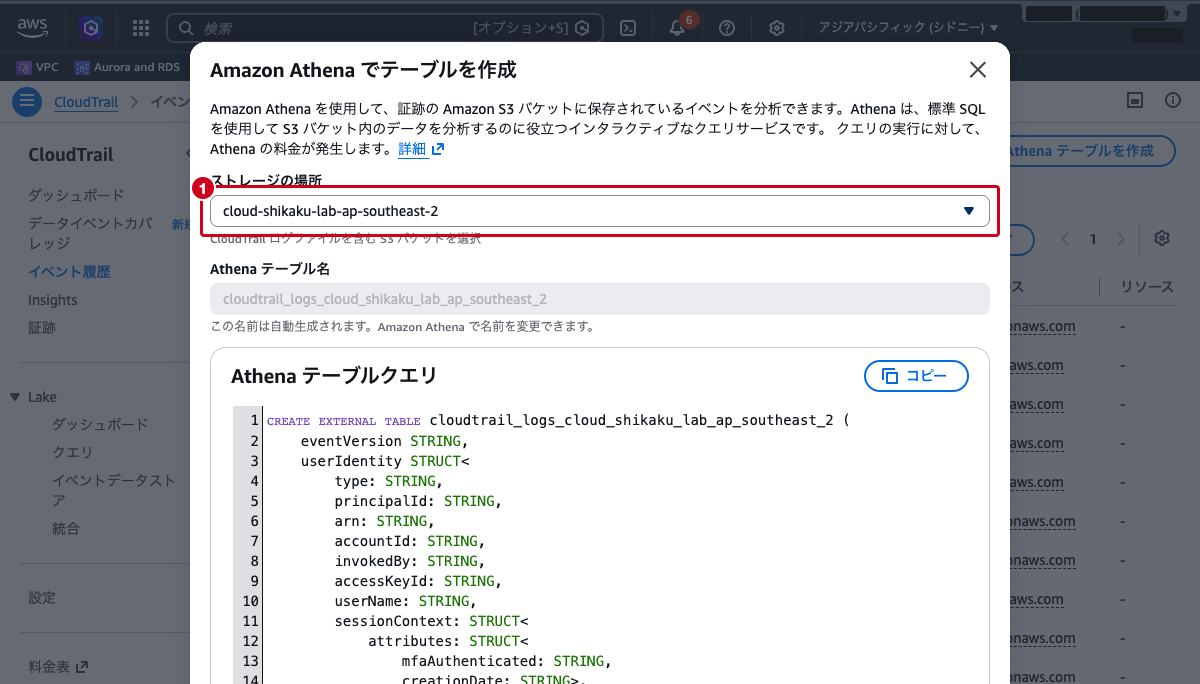Click the mfaAuthenticated: STRING code line
The height and width of the screenshot is (684, 1200).
pyautogui.click(x=506, y=660)
